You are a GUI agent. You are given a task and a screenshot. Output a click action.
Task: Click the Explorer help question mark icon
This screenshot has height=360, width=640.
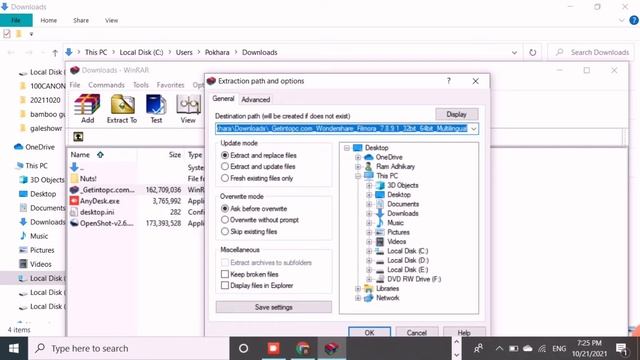point(634,20)
